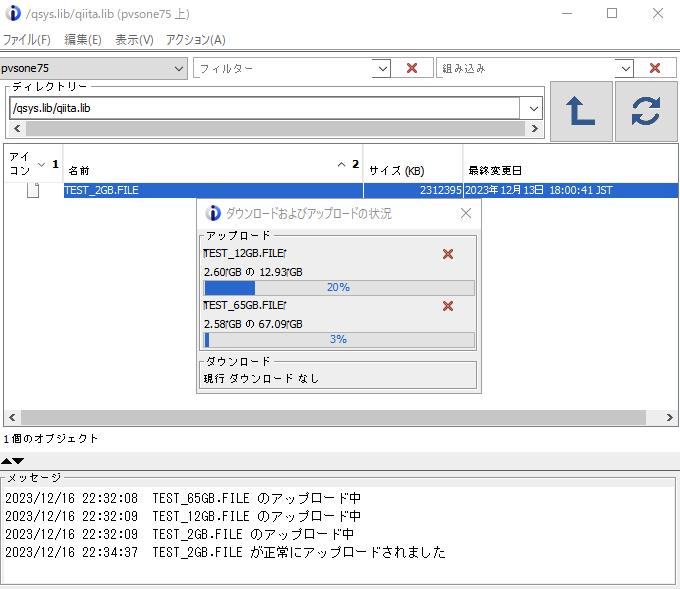
Task: Sort by 名前 column header
Action: pos(213,164)
